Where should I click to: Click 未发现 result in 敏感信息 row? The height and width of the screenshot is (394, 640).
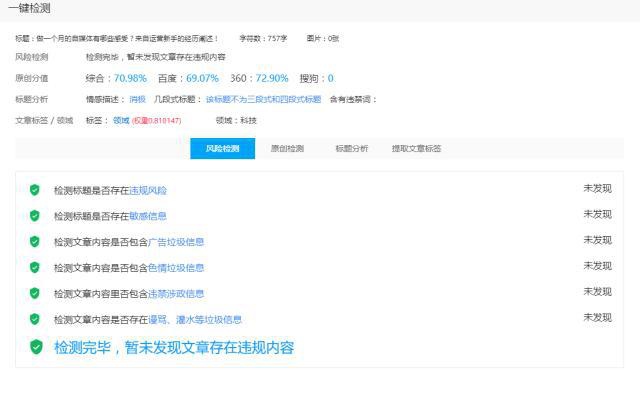598,214
